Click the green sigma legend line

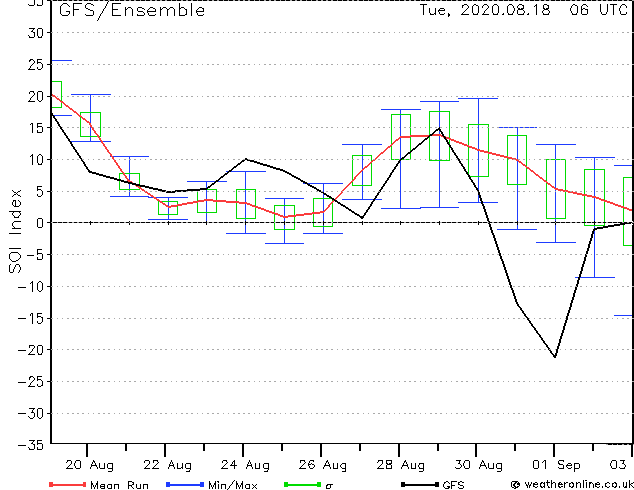[x=302, y=484]
